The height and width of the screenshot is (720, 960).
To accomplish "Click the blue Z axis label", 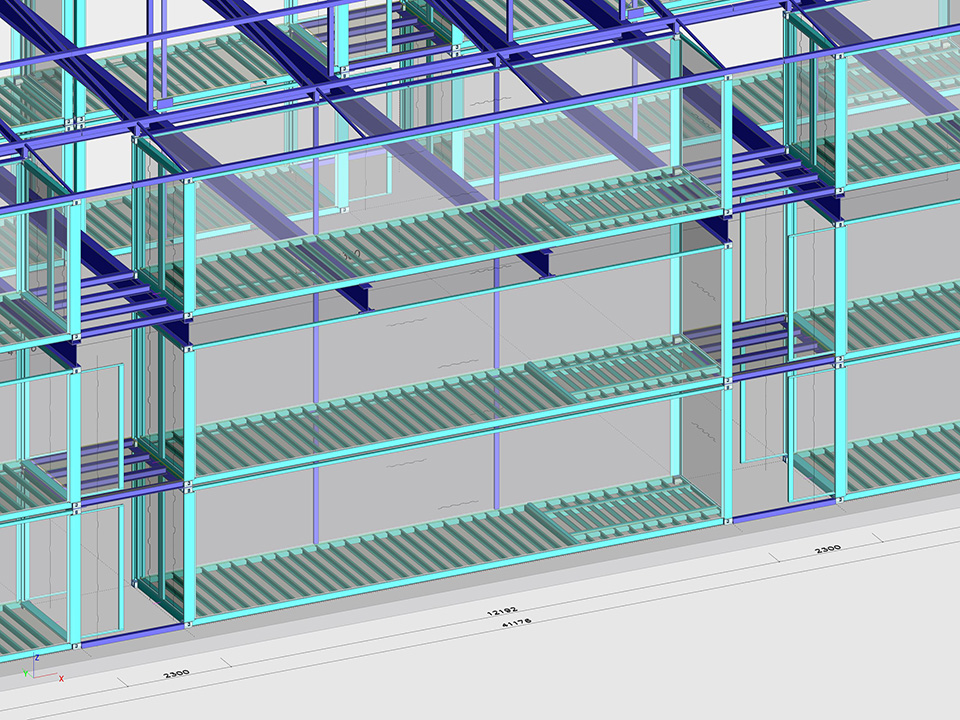I will (x=37, y=657).
